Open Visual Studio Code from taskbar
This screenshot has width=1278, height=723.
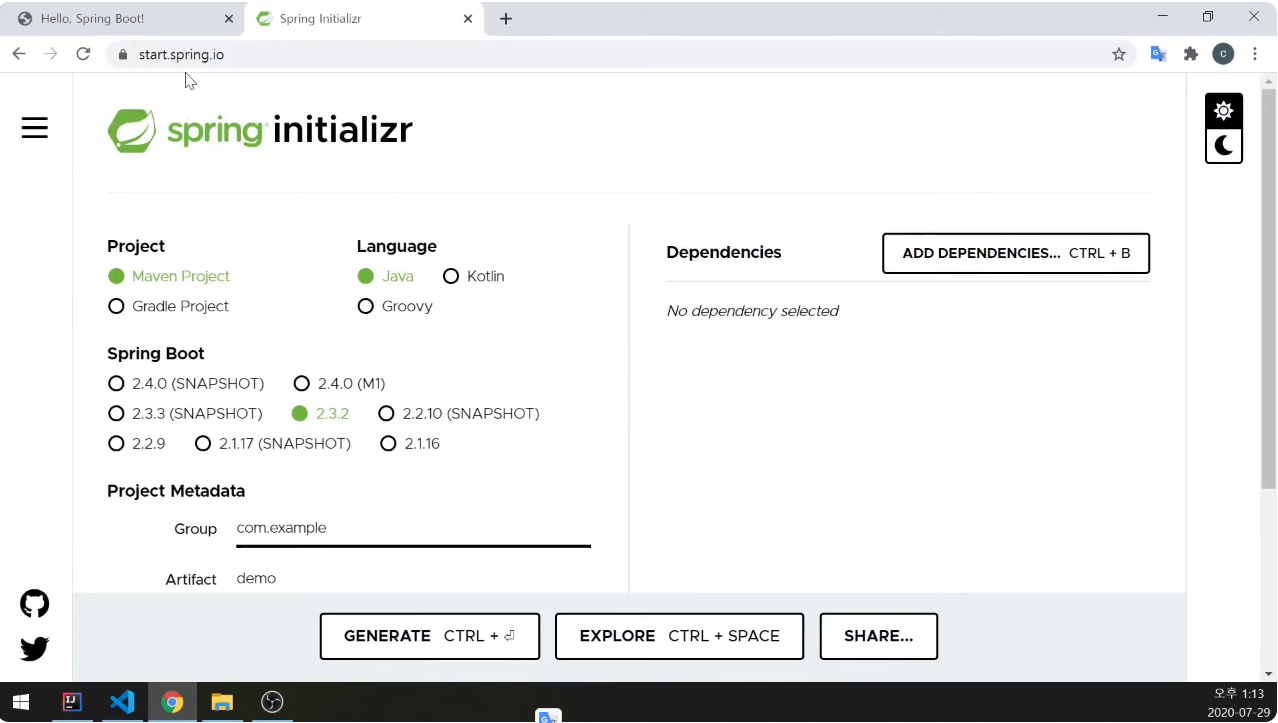(x=122, y=702)
